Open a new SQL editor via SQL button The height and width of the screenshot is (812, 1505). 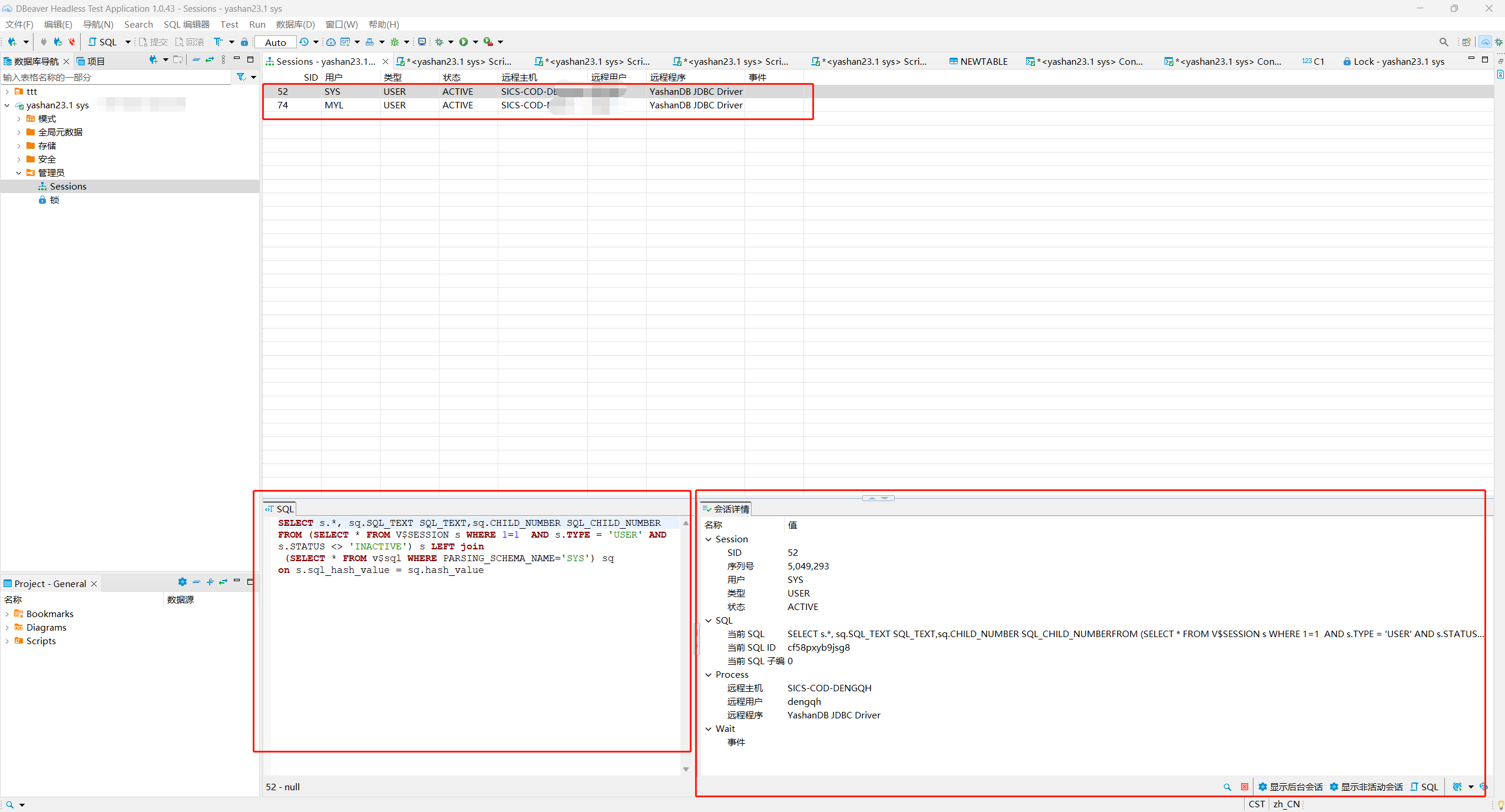point(102,42)
